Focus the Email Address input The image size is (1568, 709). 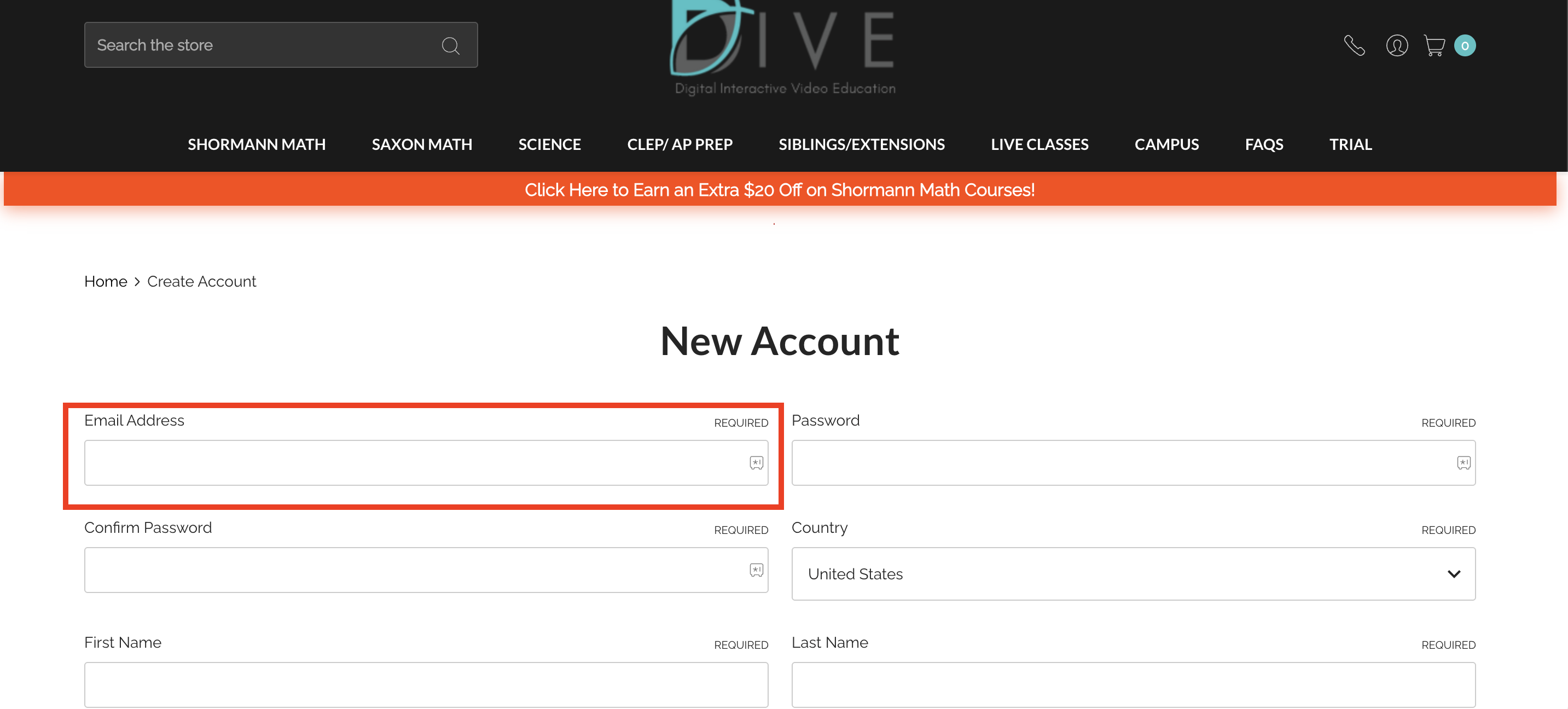click(426, 463)
